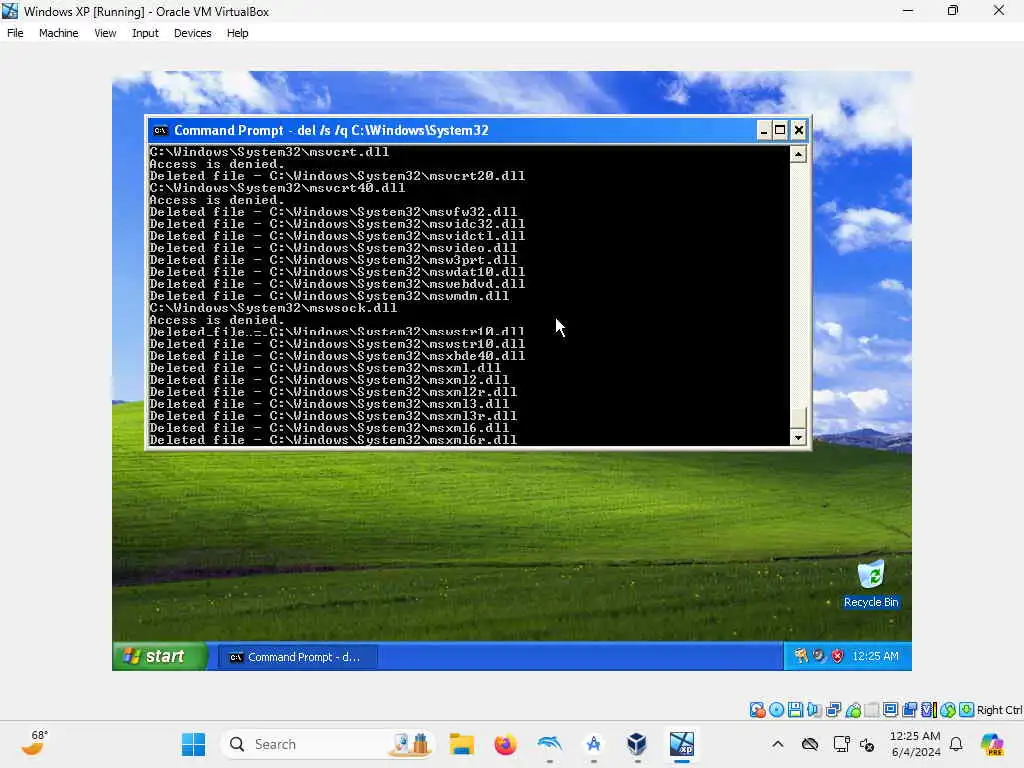The width and height of the screenshot is (1024, 768).
Task: Click the middle gray XP tray icon
Action: (x=819, y=656)
